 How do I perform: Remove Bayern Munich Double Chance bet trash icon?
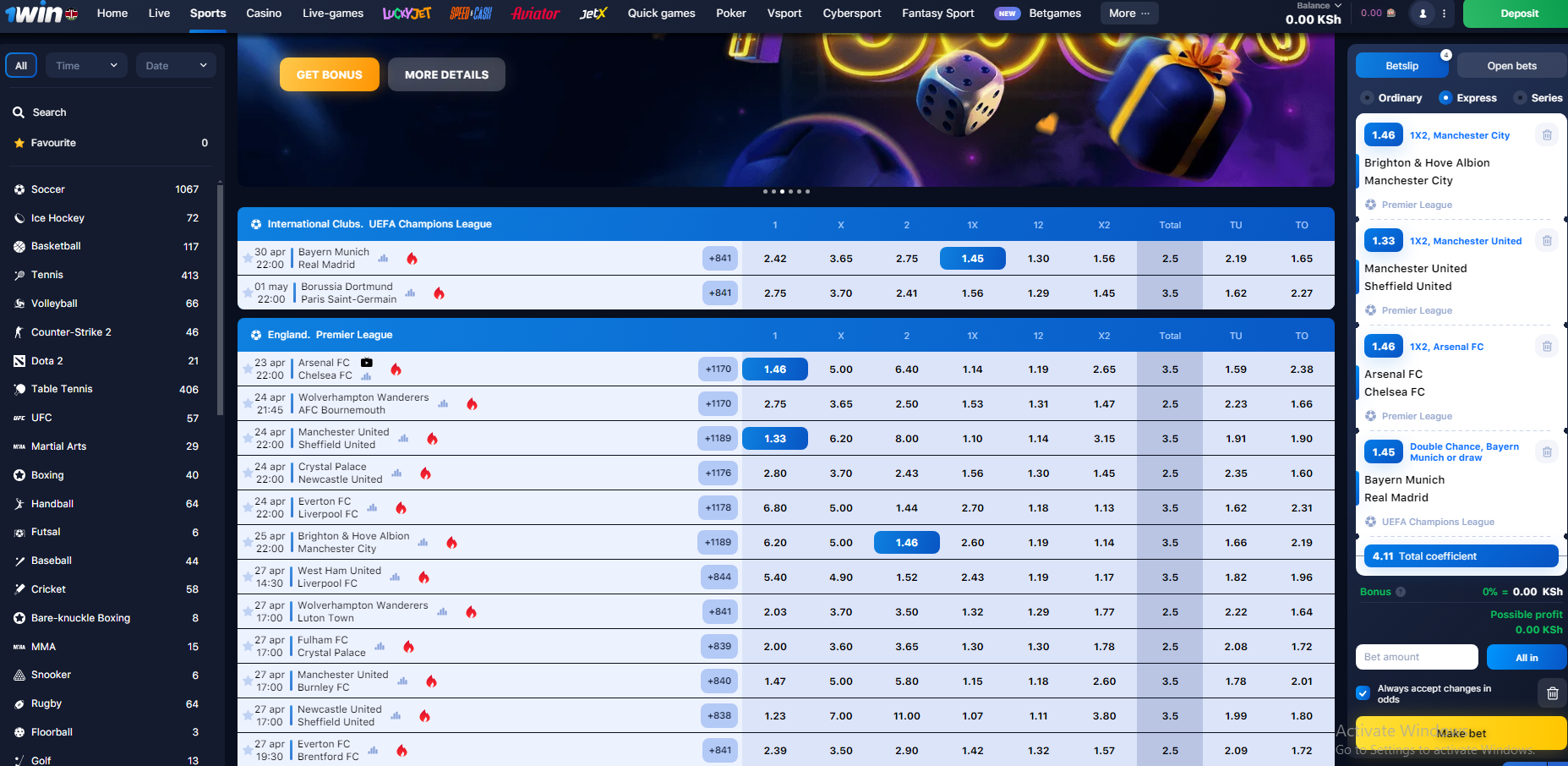pos(1547,452)
